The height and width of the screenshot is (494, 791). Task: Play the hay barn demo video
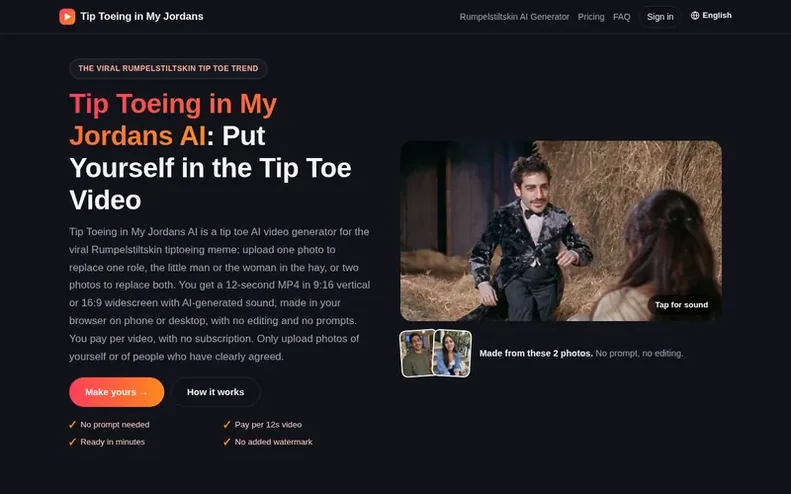pos(561,231)
